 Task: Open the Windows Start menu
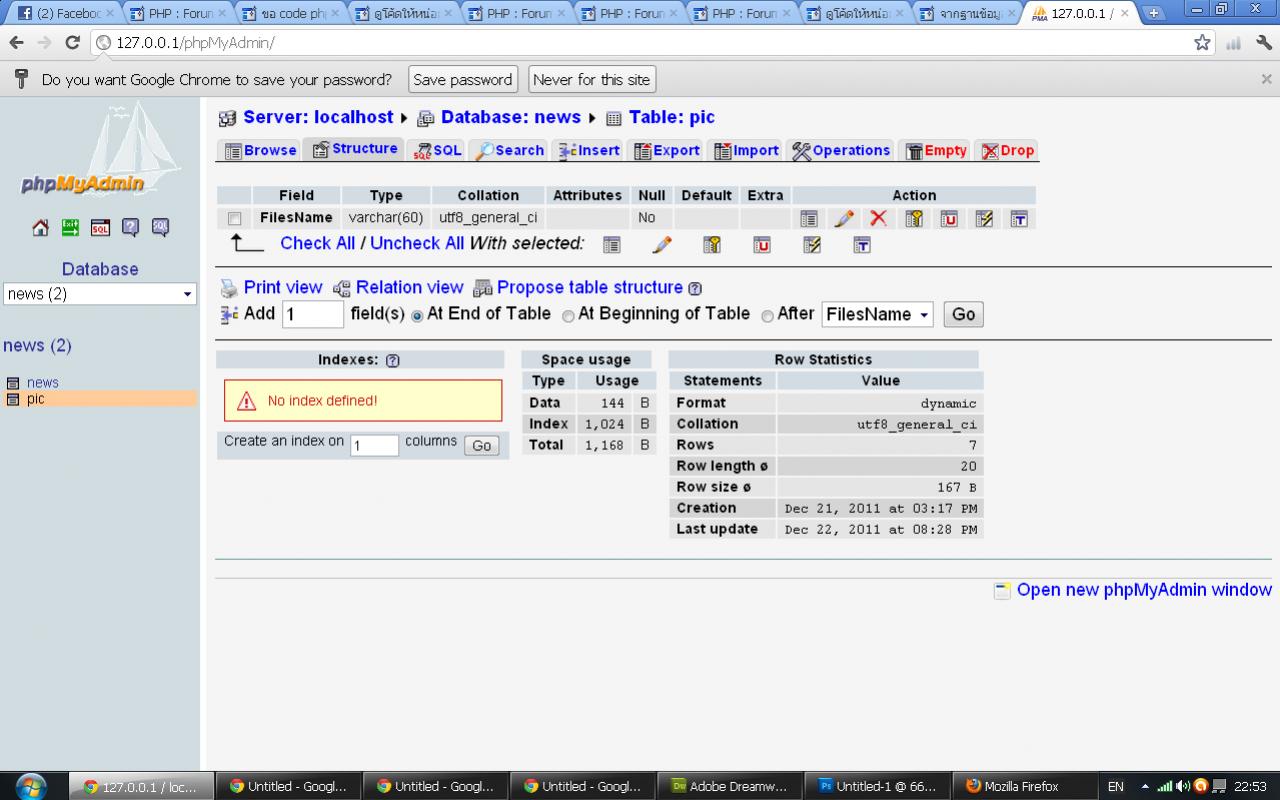point(32,786)
